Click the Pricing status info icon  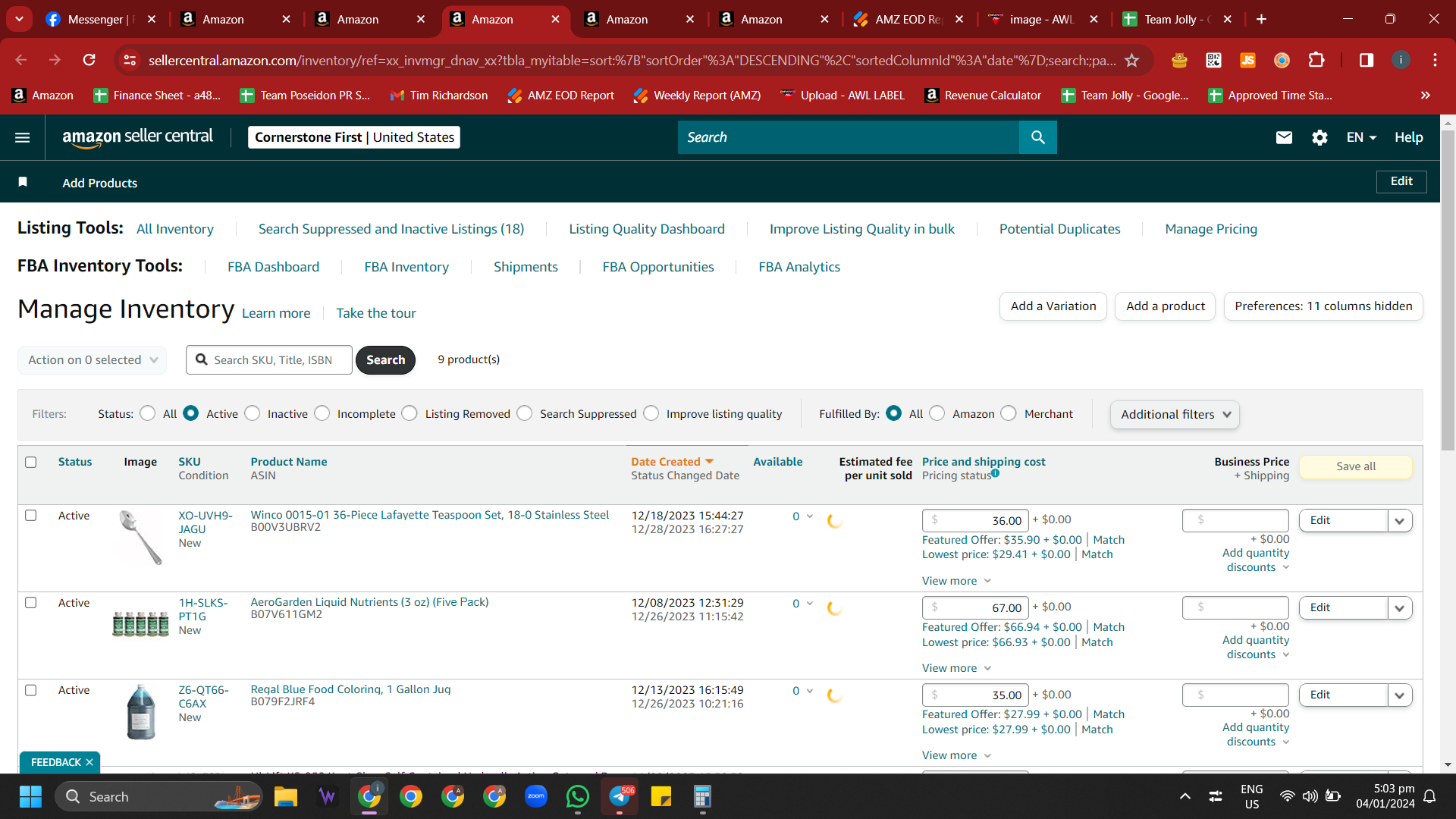[996, 473]
